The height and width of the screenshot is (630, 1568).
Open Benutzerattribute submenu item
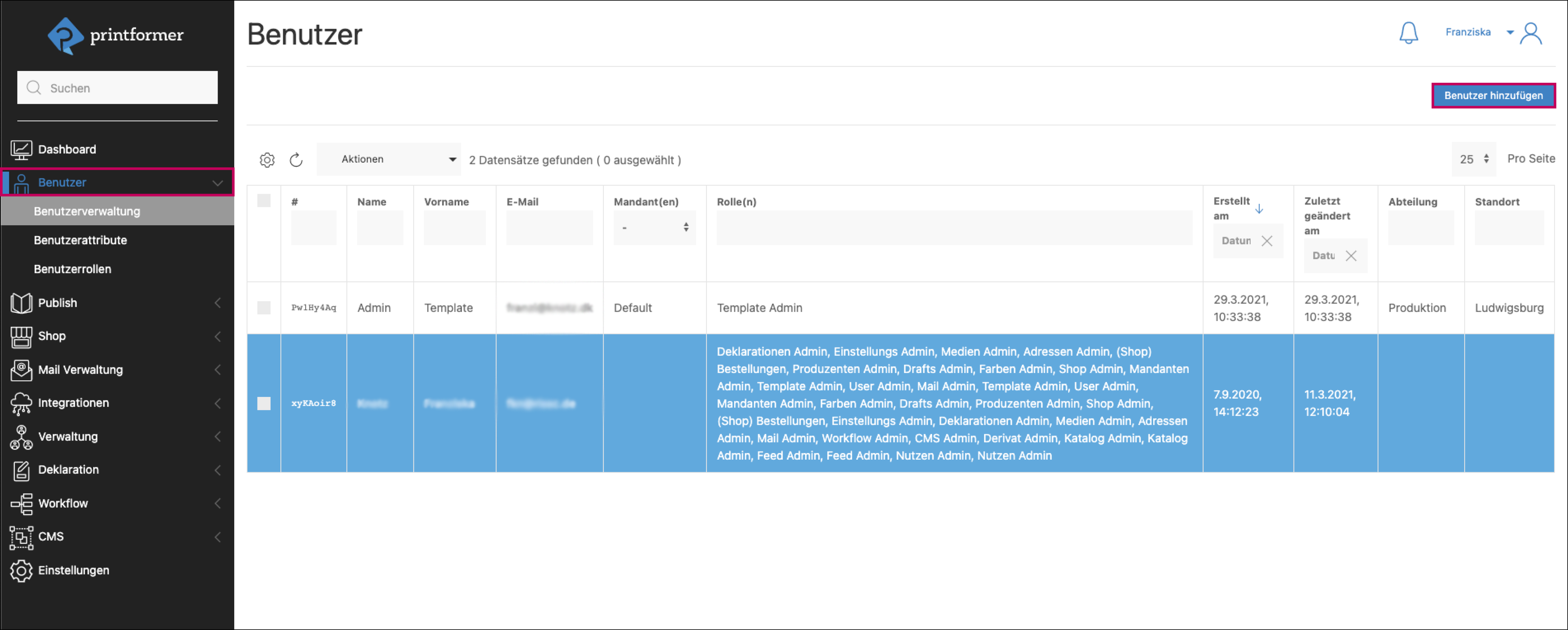pyautogui.click(x=80, y=240)
